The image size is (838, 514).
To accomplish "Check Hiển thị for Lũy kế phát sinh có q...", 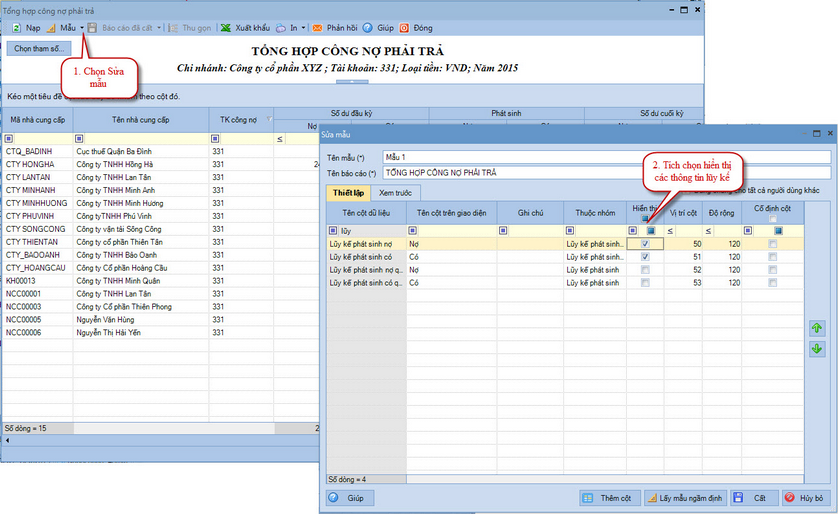I will (x=646, y=283).
